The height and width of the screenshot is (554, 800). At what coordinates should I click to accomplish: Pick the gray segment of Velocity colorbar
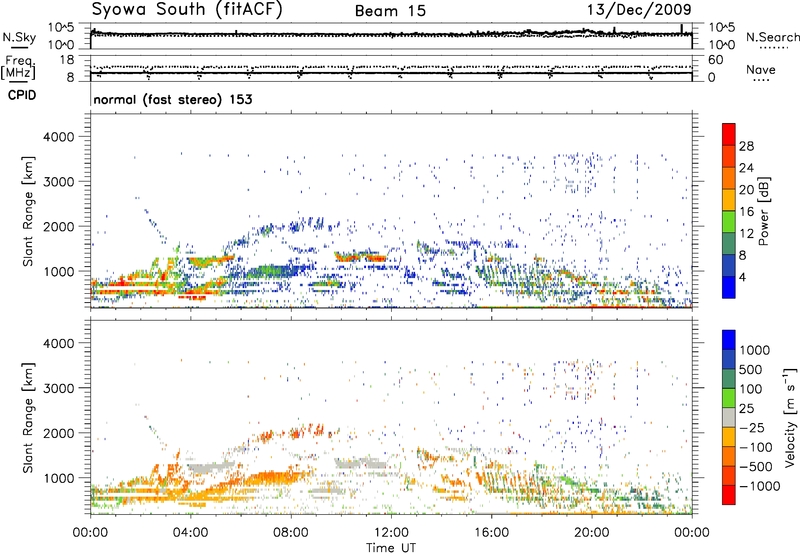click(729, 418)
